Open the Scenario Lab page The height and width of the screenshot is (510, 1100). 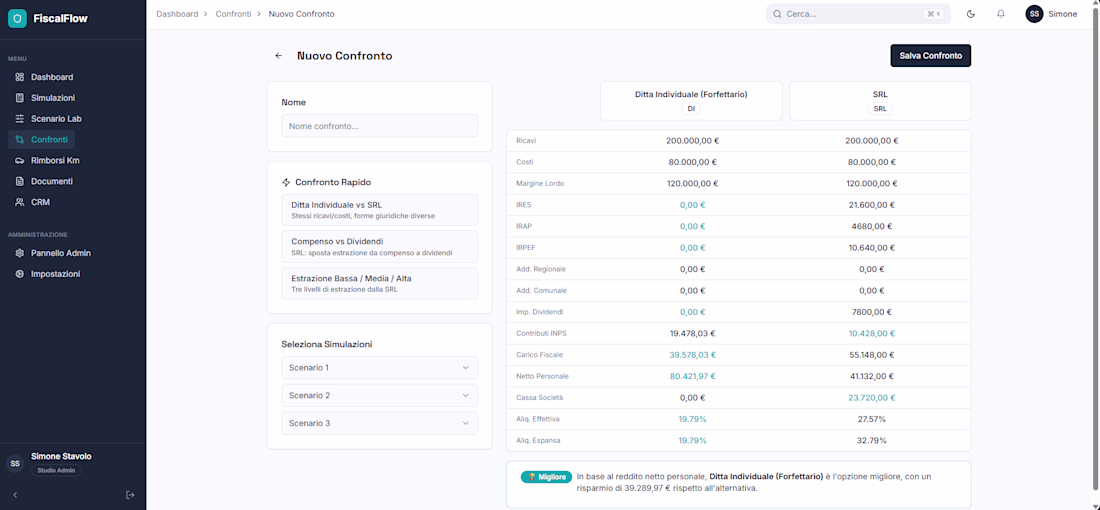coord(56,119)
